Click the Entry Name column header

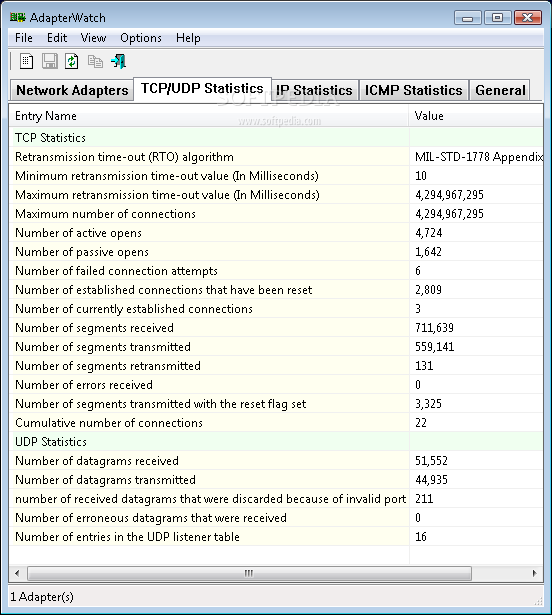[x=209, y=116]
